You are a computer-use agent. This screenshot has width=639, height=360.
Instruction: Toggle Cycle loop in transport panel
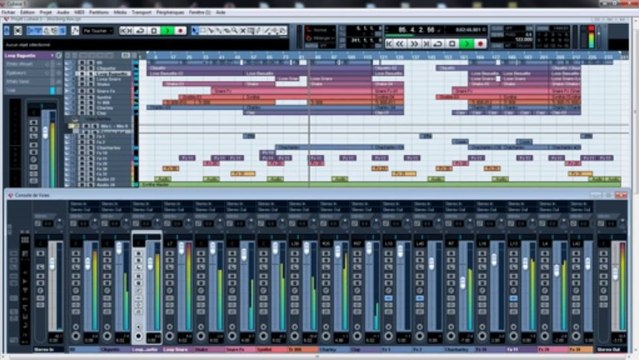click(438, 44)
